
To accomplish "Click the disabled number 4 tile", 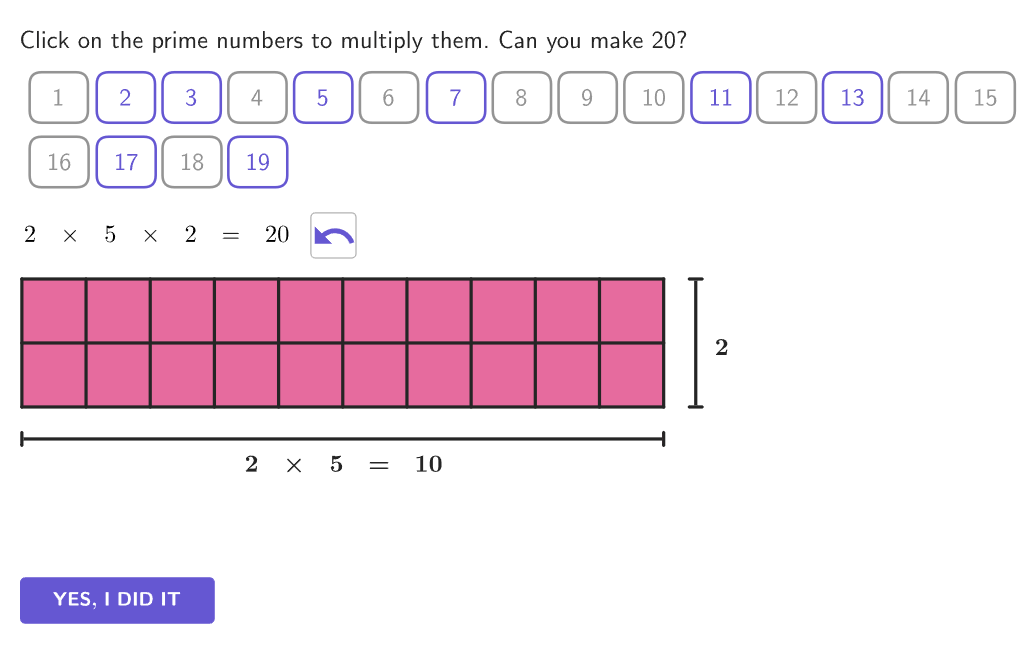I will 257,97.
